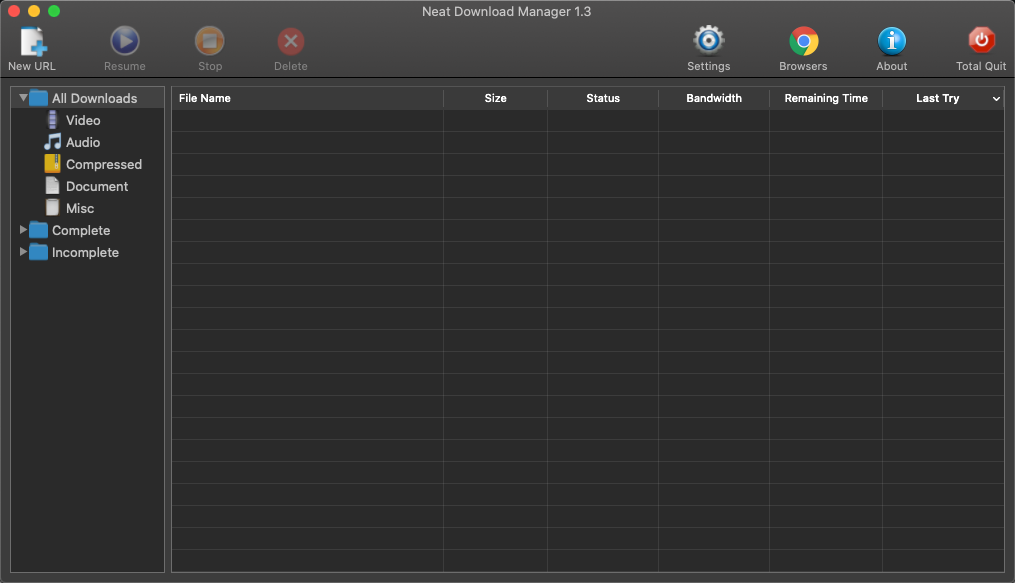Maximize the window with the green button
The width and height of the screenshot is (1015, 583).
coord(54,11)
